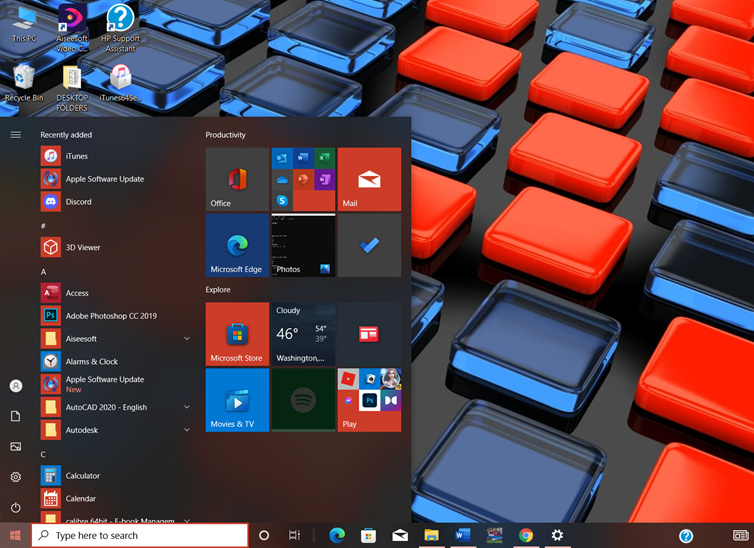This screenshot has width=754, height=548.
Task: Open Apple Software Update marked New
Action: [115, 384]
